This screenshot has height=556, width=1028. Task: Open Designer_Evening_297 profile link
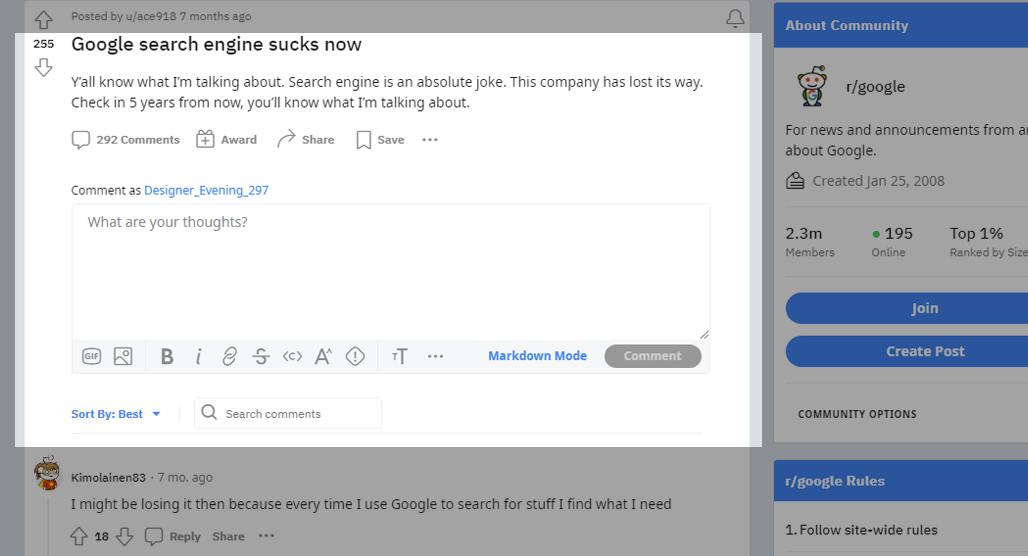tap(206, 190)
